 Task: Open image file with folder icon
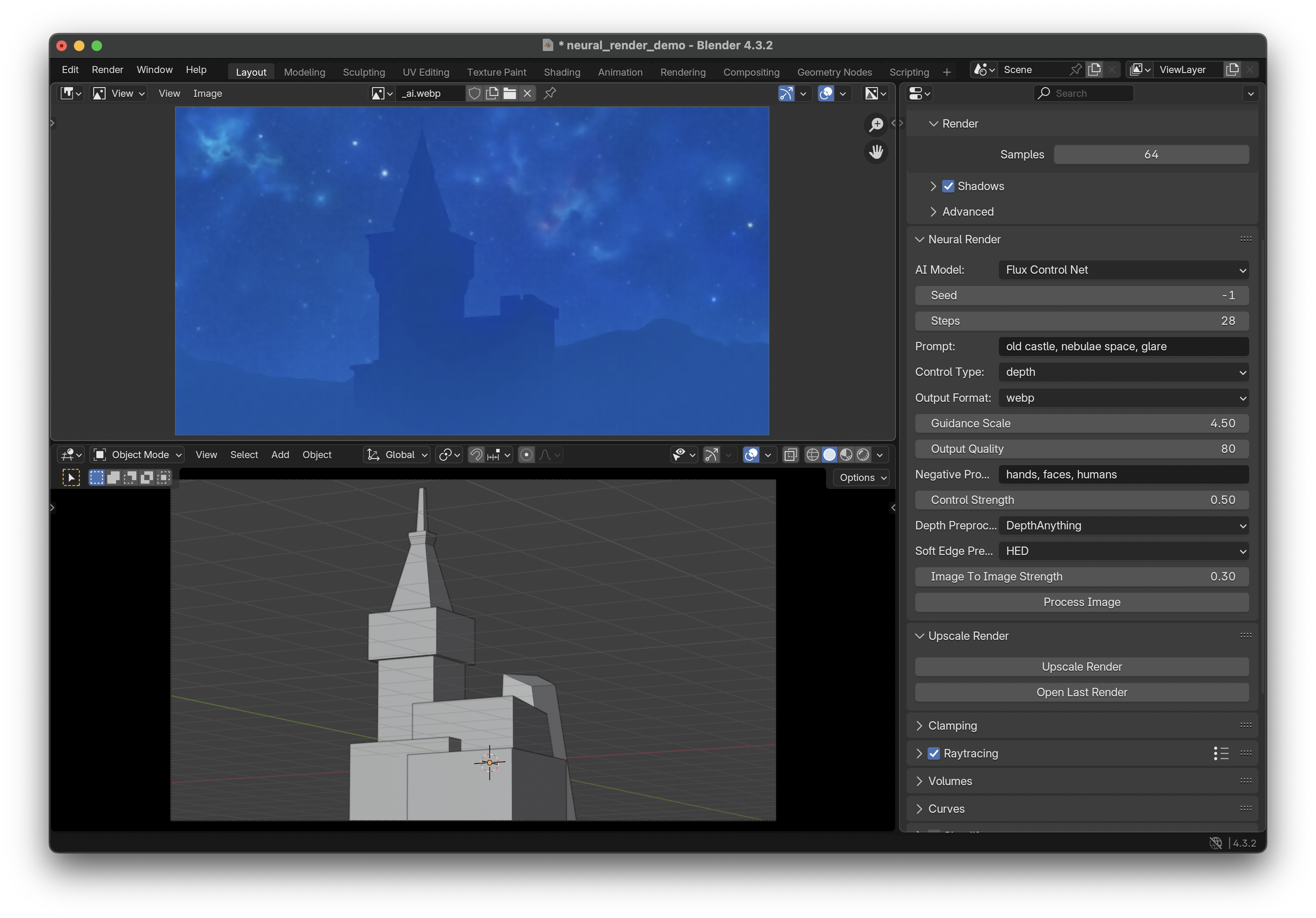[509, 93]
